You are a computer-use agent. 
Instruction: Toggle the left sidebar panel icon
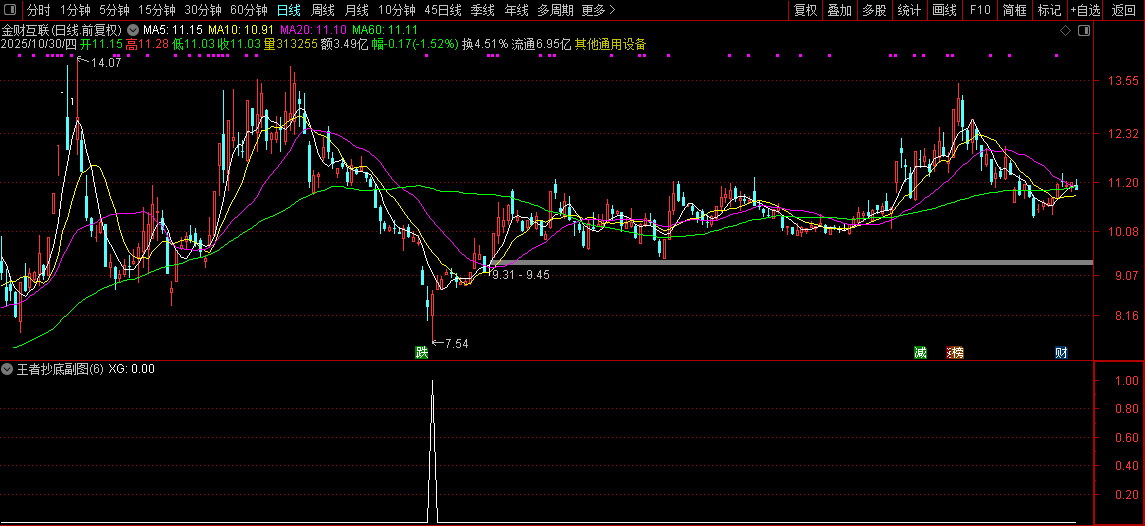(10, 10)
